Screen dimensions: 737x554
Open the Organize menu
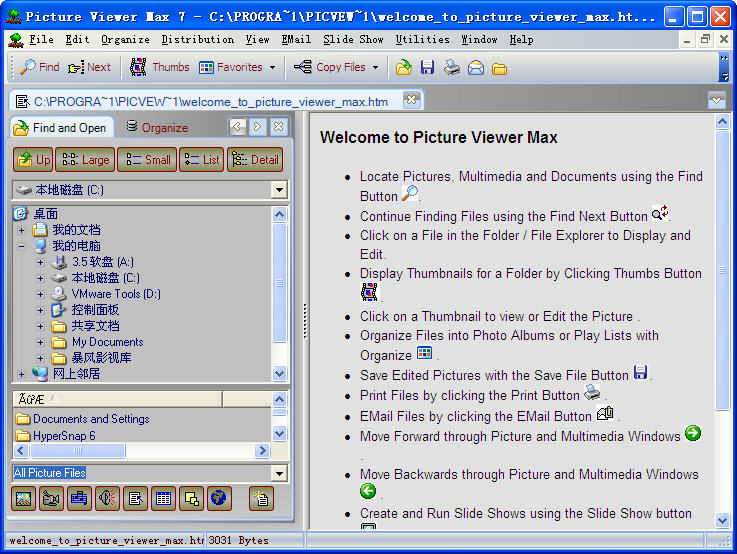pyautogui.click(x=125, y=39)
